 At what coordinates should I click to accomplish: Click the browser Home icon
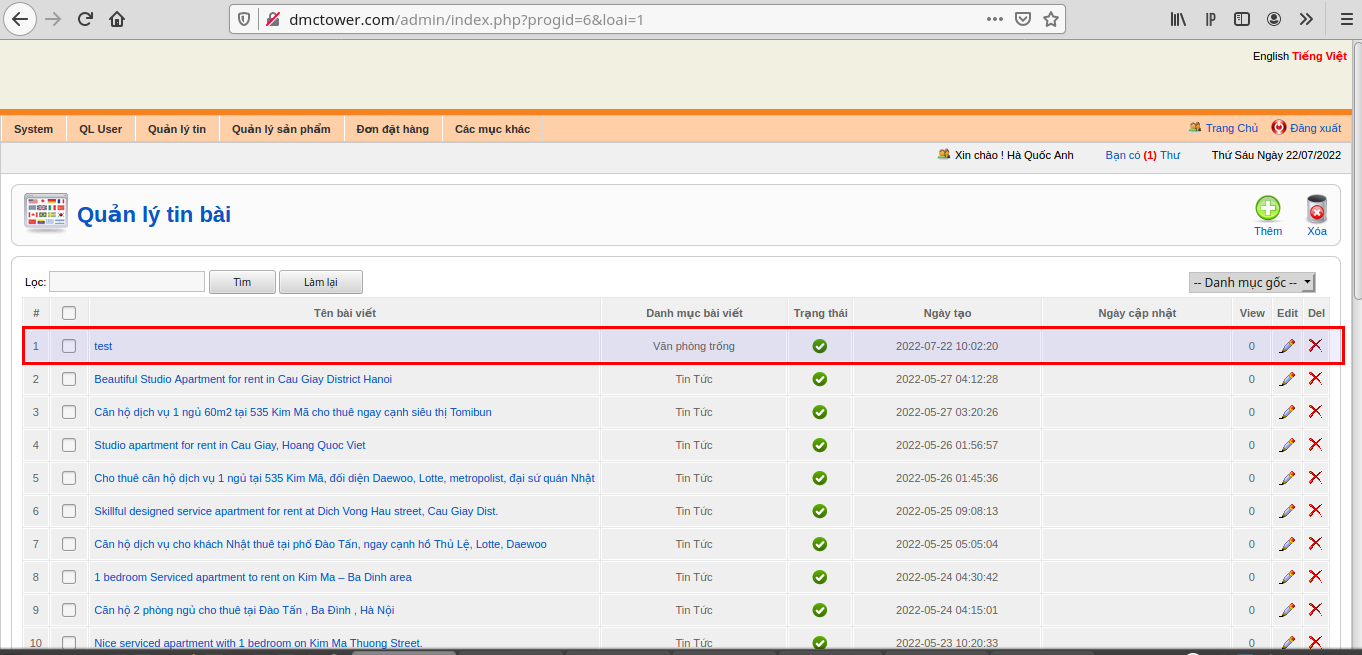tap(117, 19)
